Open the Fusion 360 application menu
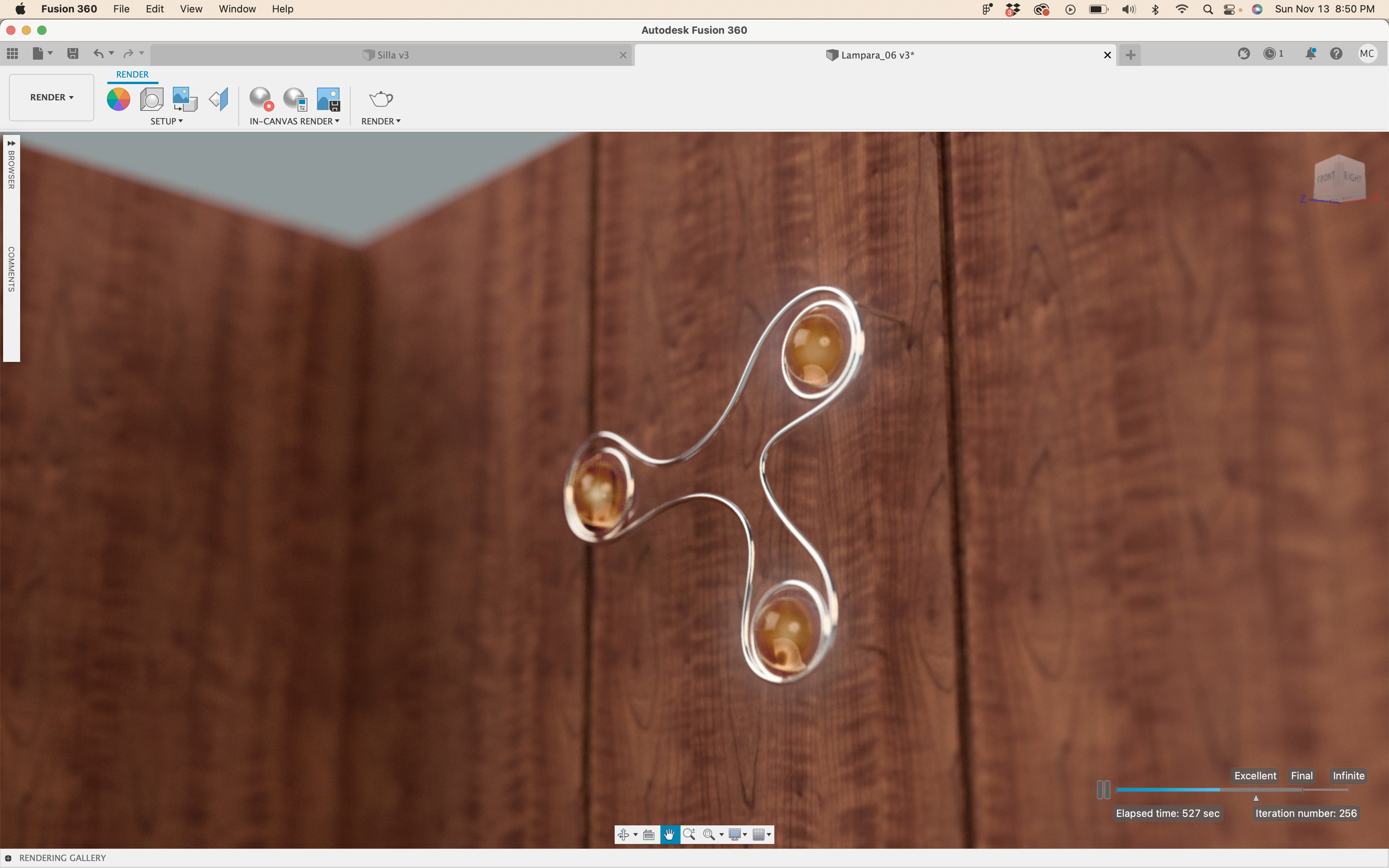The height and width of the screenshot is (868, 1389). (x=69, y=9)
